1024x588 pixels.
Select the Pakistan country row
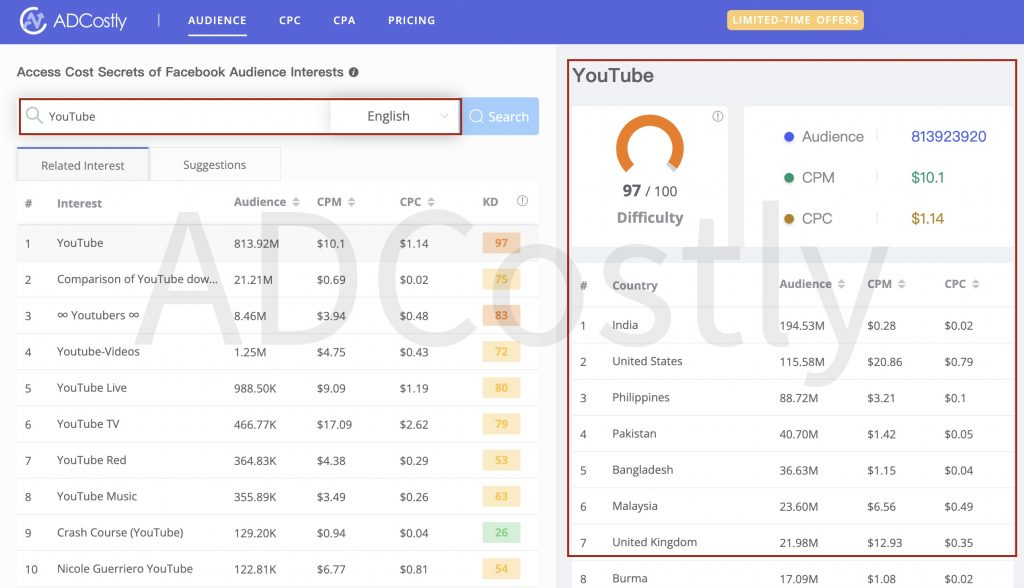[792, 434]
